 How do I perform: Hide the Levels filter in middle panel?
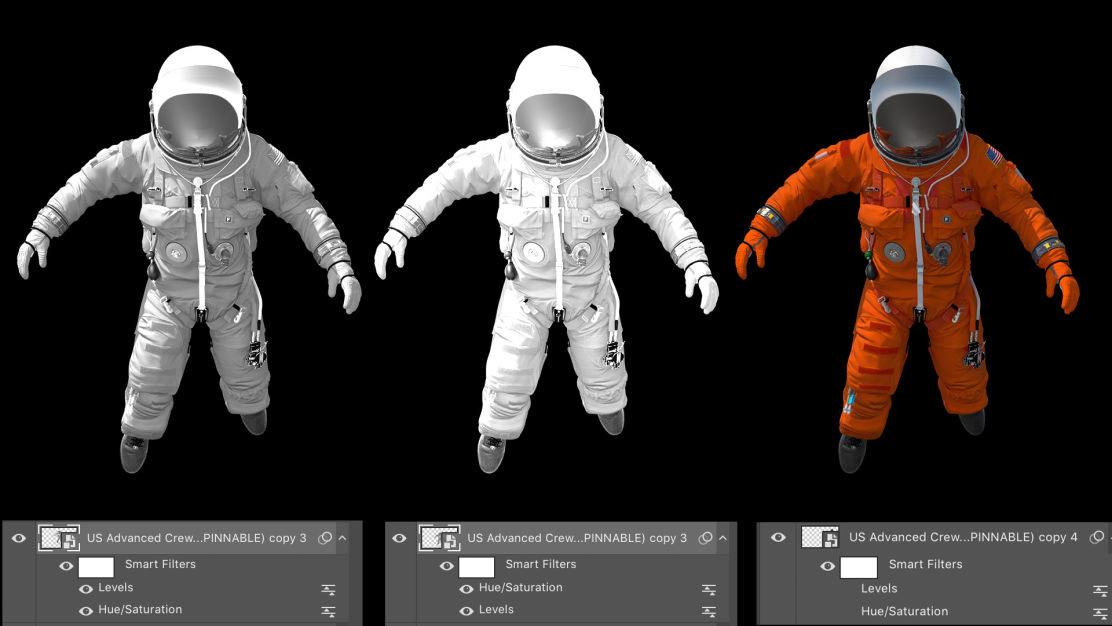[466, 610]
